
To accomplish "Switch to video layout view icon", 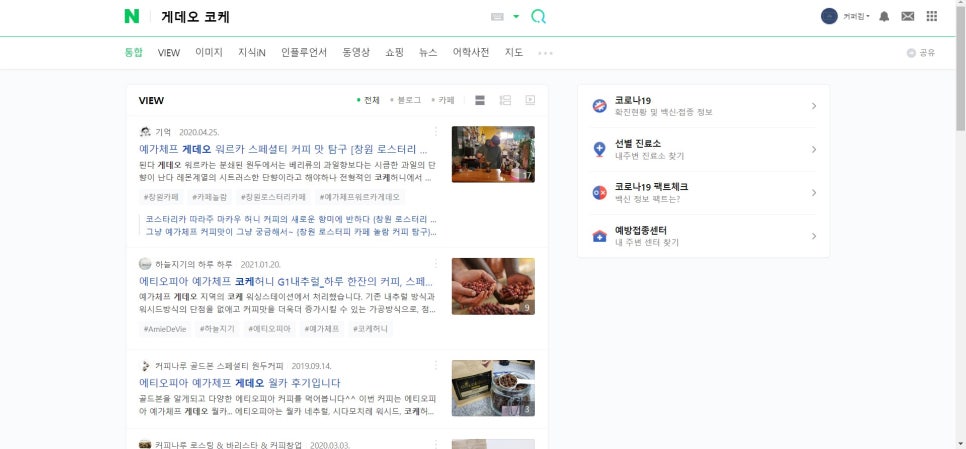I will coord(530,100).
